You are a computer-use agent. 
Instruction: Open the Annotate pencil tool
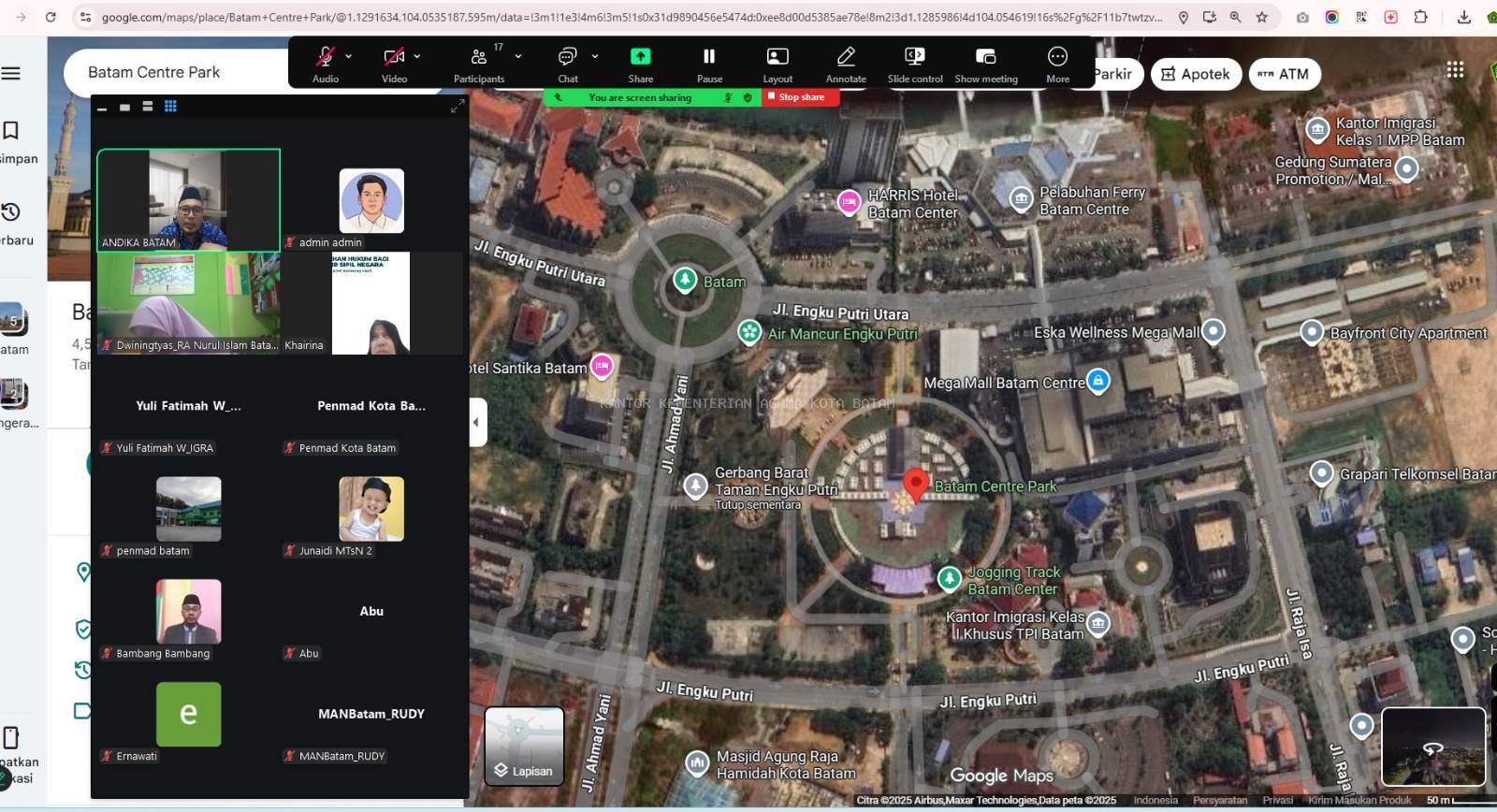point(846,58)
